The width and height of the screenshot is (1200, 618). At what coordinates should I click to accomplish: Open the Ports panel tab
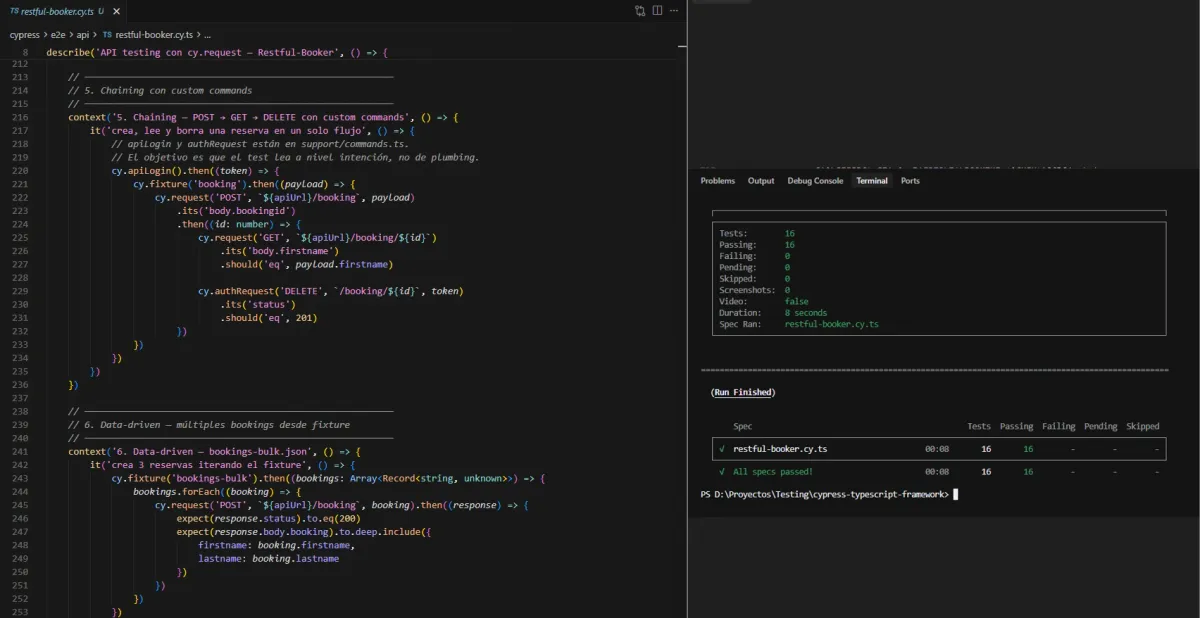coord(910,181)
